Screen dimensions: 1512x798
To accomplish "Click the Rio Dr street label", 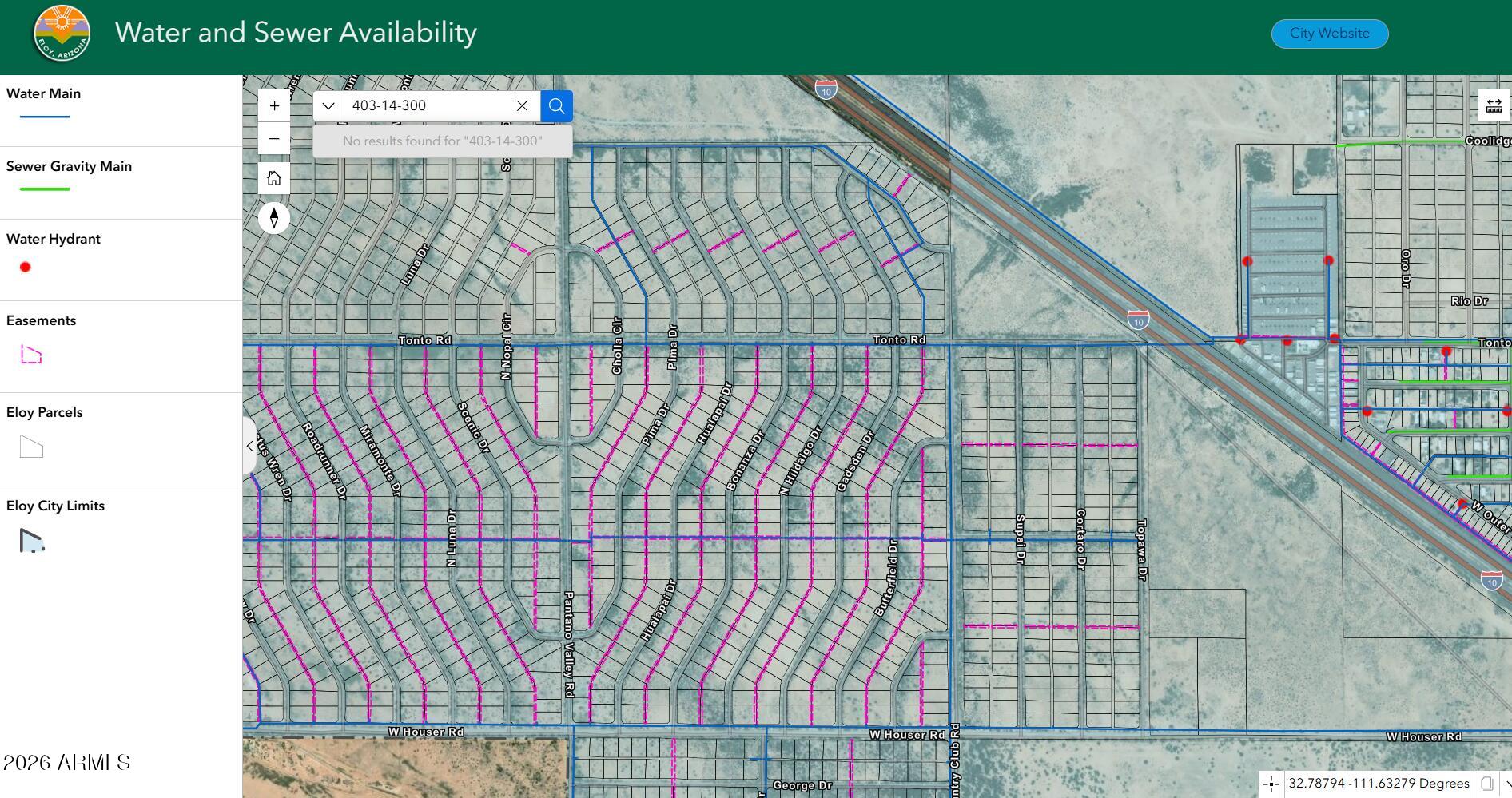I will (x=1470, y=301).
